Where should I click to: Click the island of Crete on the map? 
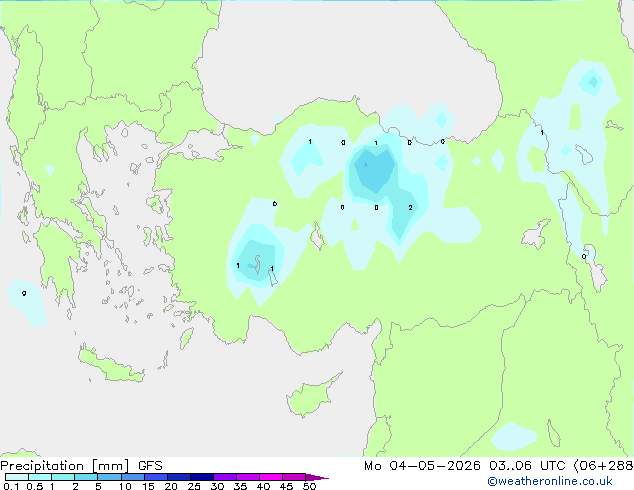[111, 364]
